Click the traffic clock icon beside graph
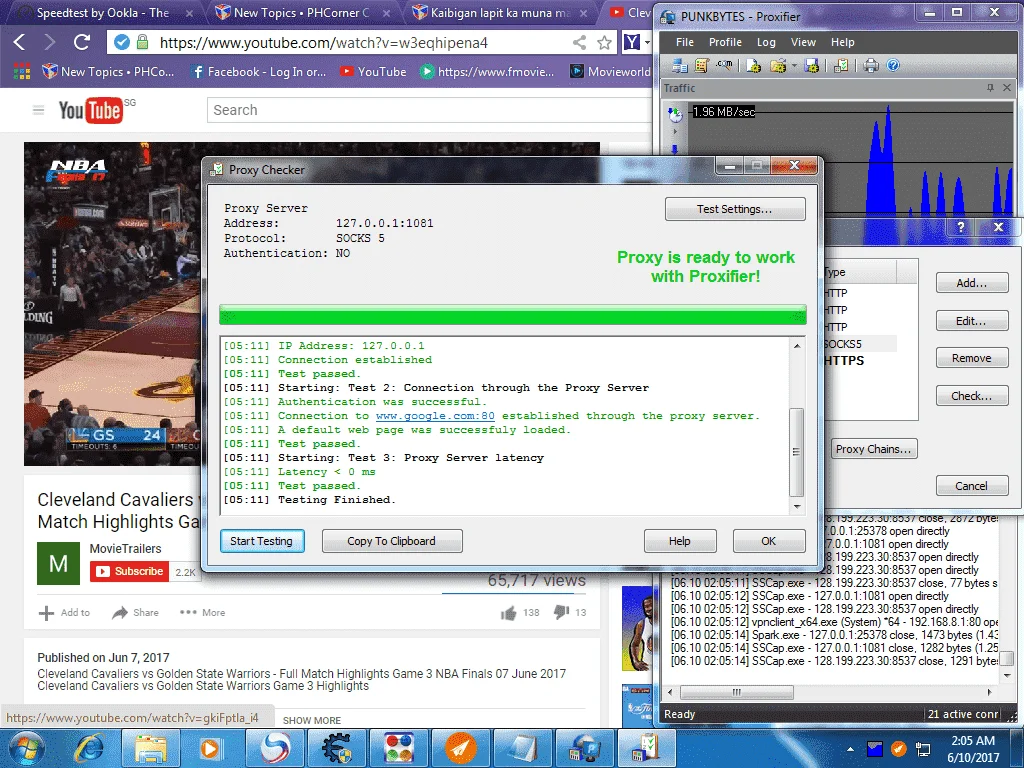The width and height of the screenshot is (1024, 768). point(675,115)
